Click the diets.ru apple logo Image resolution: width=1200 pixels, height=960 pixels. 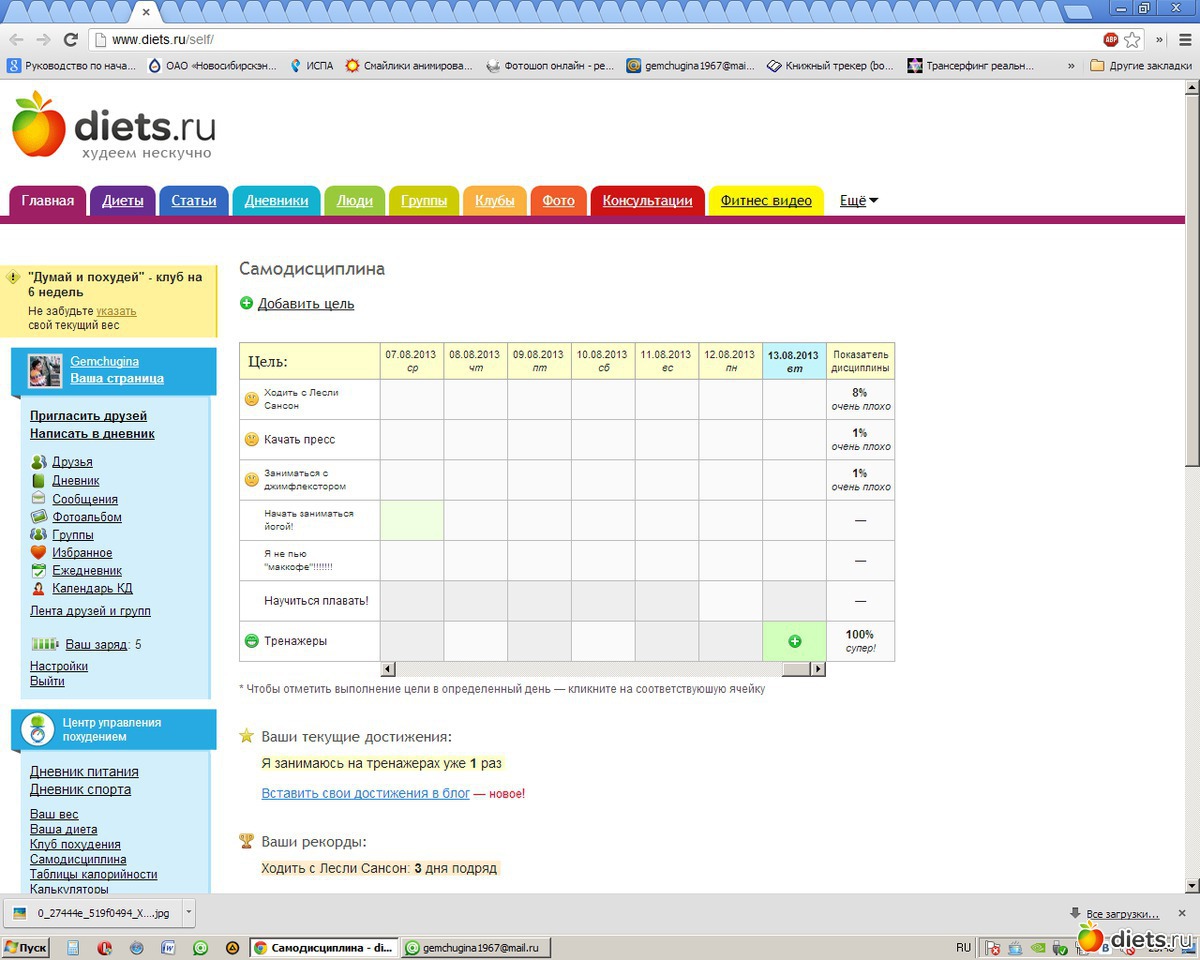coord(38,125)
